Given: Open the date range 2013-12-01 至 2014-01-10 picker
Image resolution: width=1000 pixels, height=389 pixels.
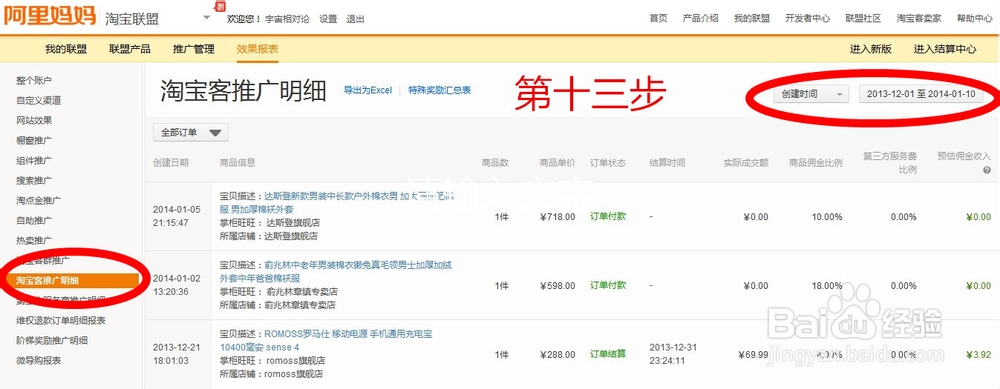Looking at the screenshot, I should point(921,94).
